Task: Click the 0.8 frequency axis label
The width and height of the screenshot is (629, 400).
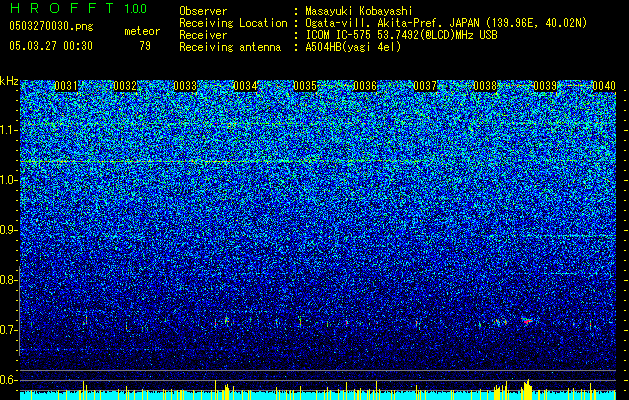Action: point(8,280)
